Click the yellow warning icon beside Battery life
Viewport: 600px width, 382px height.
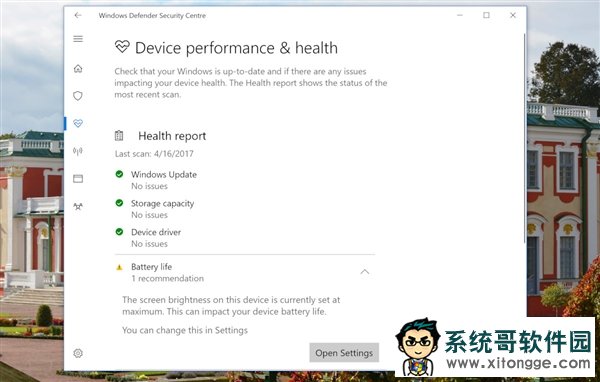tap(119, 267)
